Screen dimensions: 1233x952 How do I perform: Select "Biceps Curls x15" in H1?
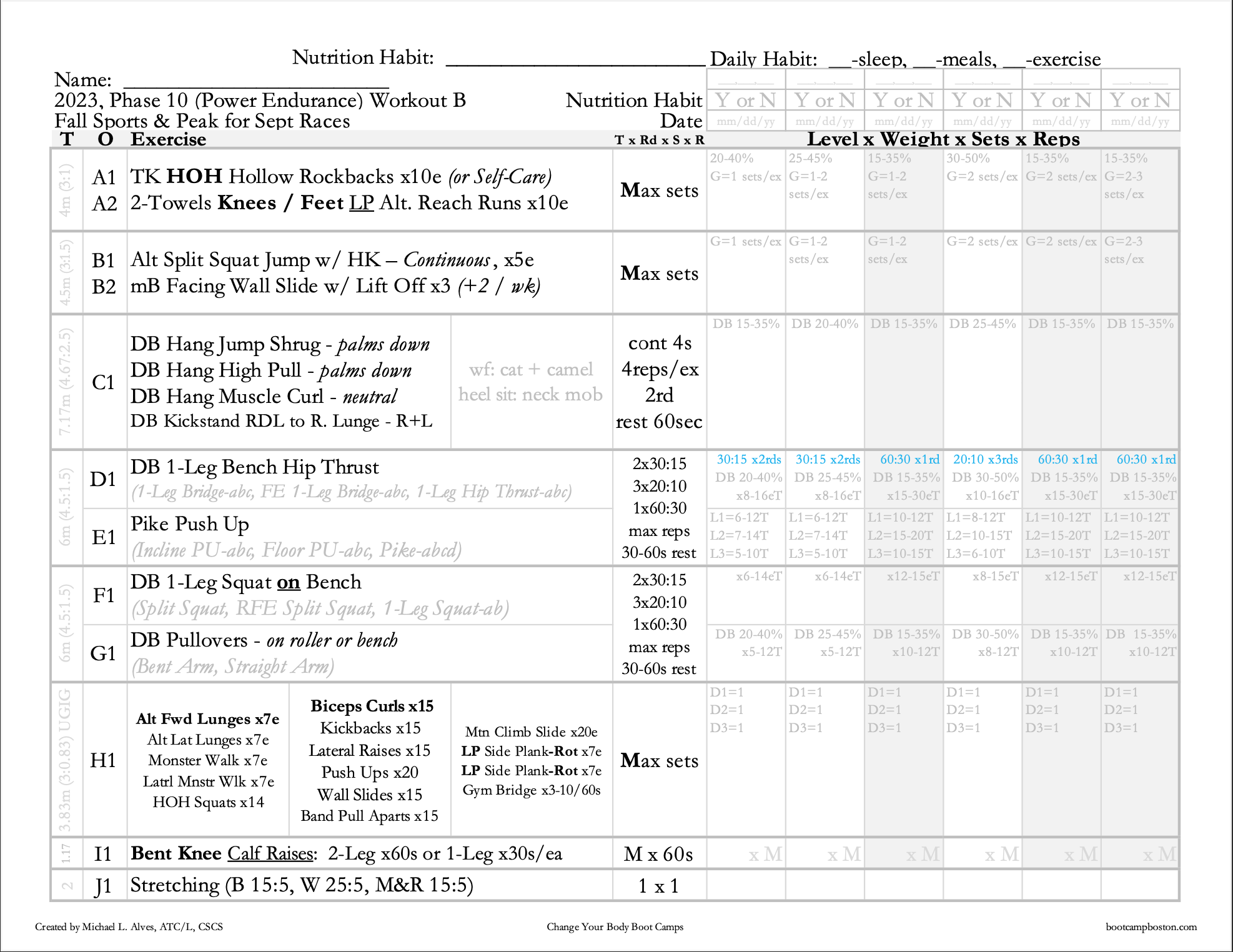[x=372, y=706]
